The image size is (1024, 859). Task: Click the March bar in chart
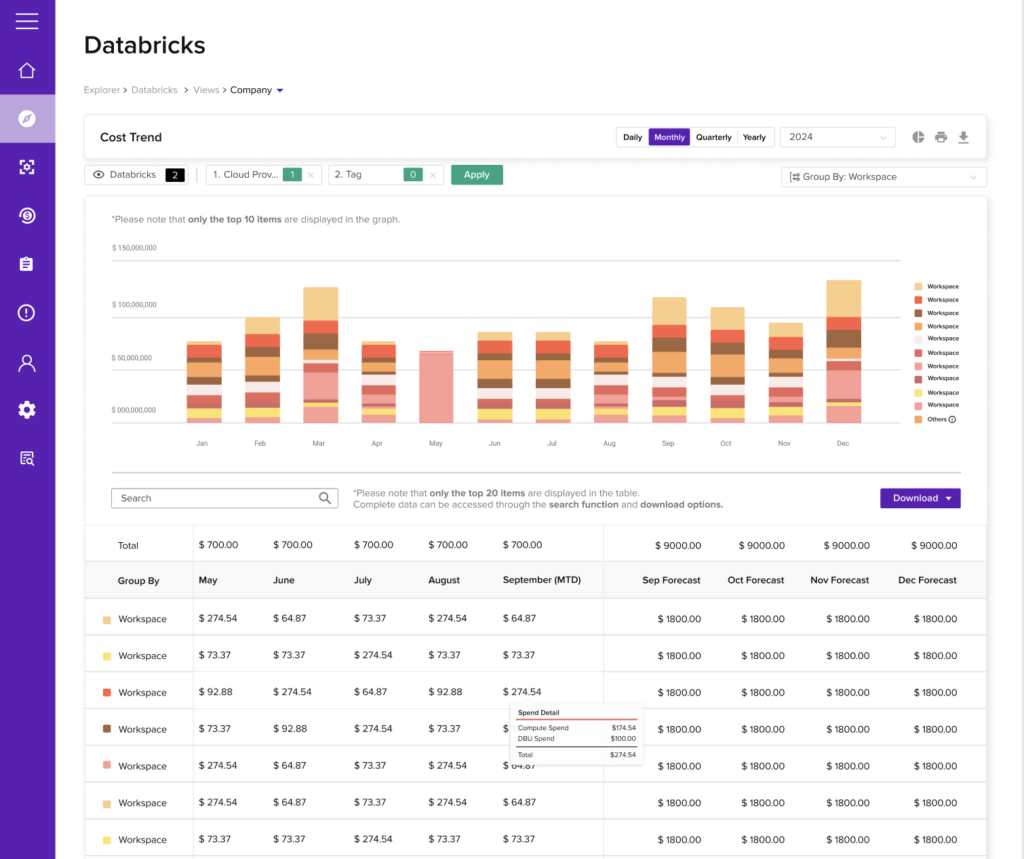click(321, 355)
